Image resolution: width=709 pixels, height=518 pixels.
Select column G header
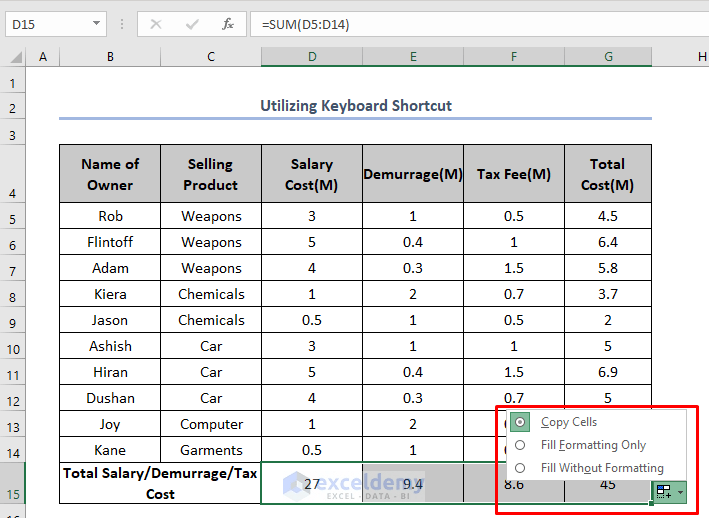(x=608, y=57)
